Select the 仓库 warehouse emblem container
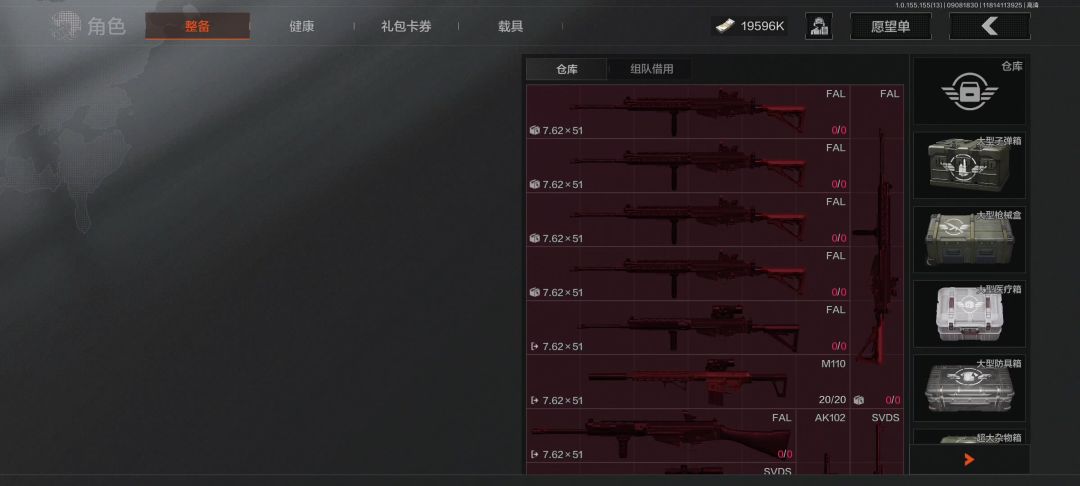 tap(969, 91)
